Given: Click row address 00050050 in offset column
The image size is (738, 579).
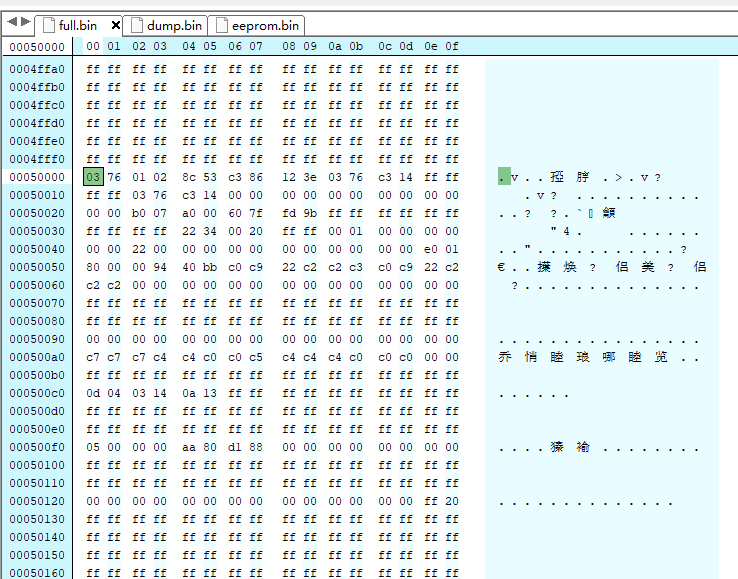Looking at the screenshot, I should coord(36,267).
